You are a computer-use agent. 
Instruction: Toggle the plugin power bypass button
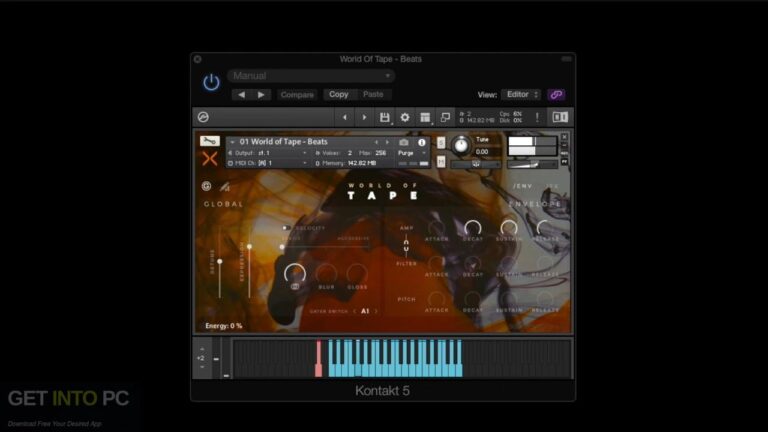211,82
